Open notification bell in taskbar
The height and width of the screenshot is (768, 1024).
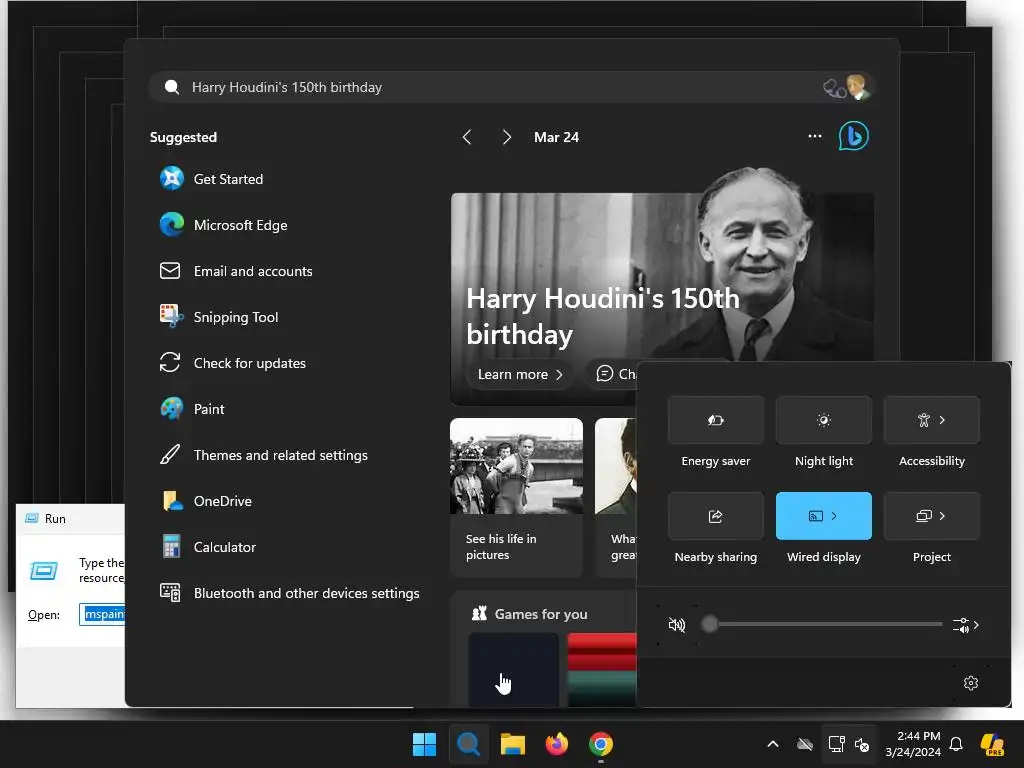tap(956, 744)
